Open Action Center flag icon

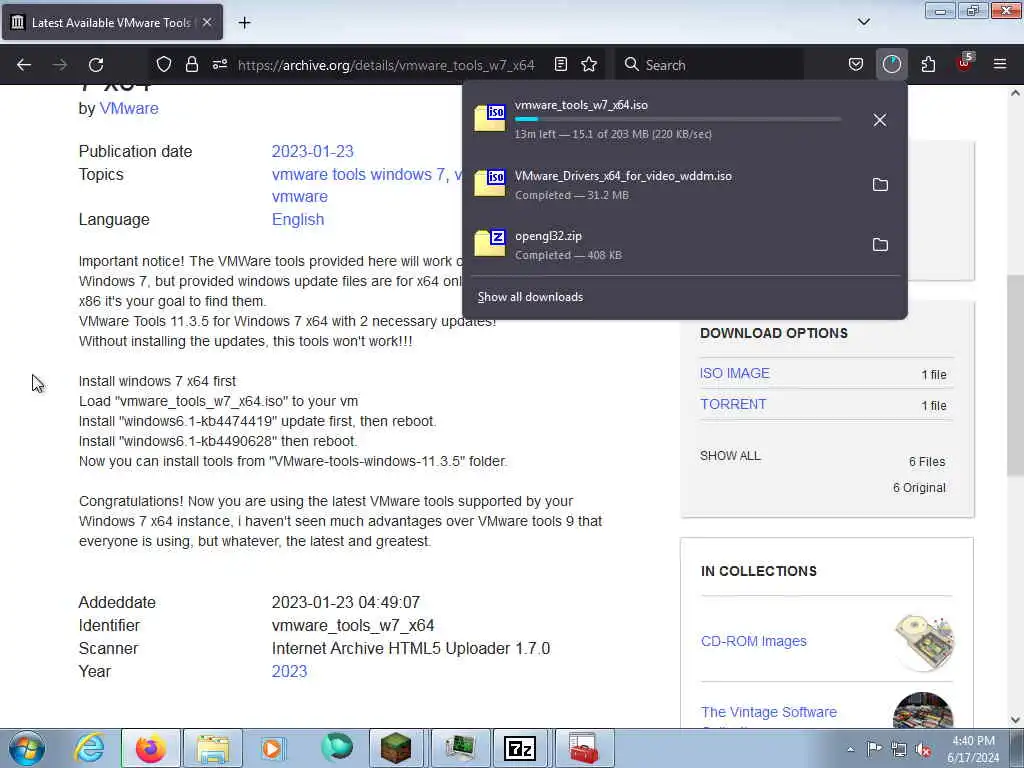tap(874, 748)
